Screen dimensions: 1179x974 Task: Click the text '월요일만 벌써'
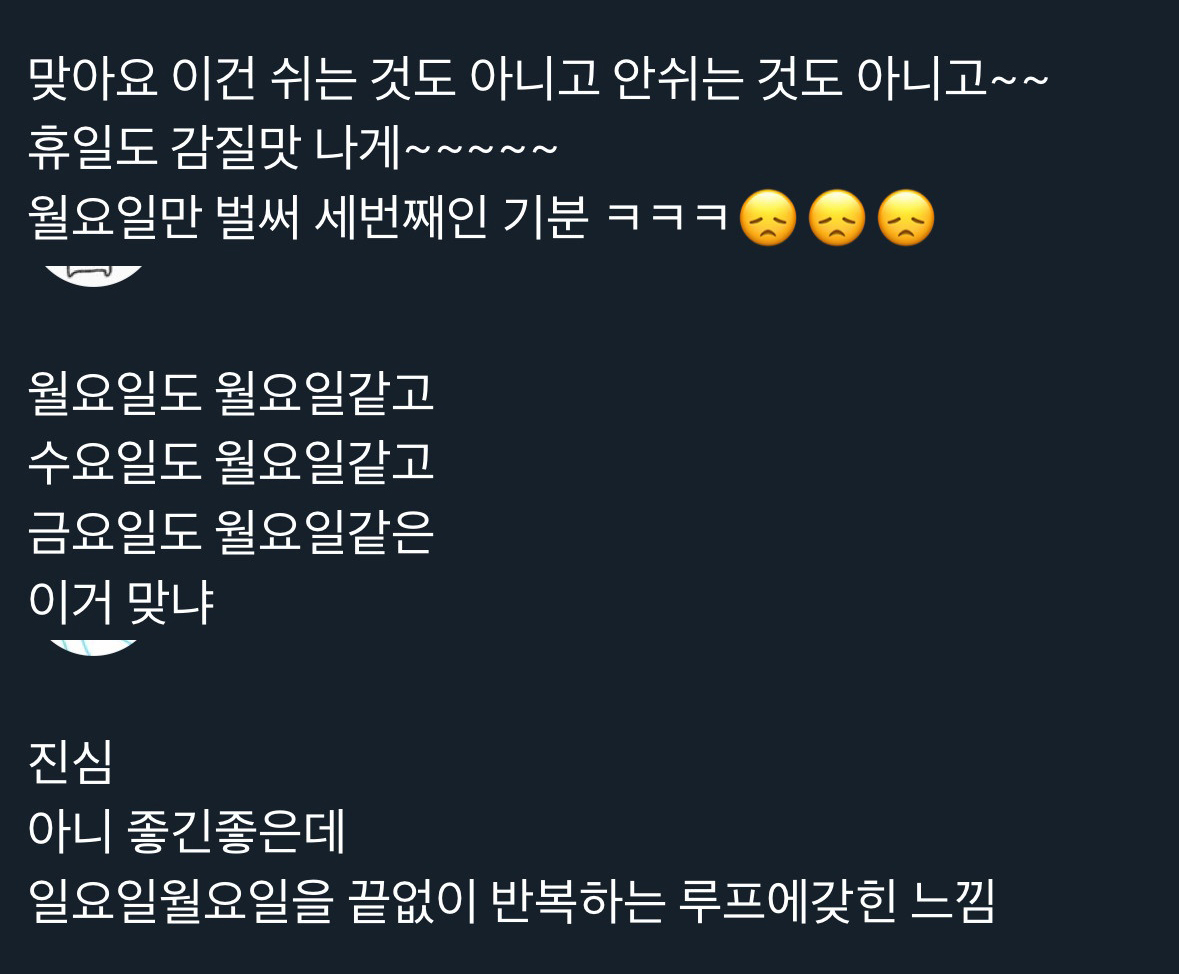pos(165,217)
